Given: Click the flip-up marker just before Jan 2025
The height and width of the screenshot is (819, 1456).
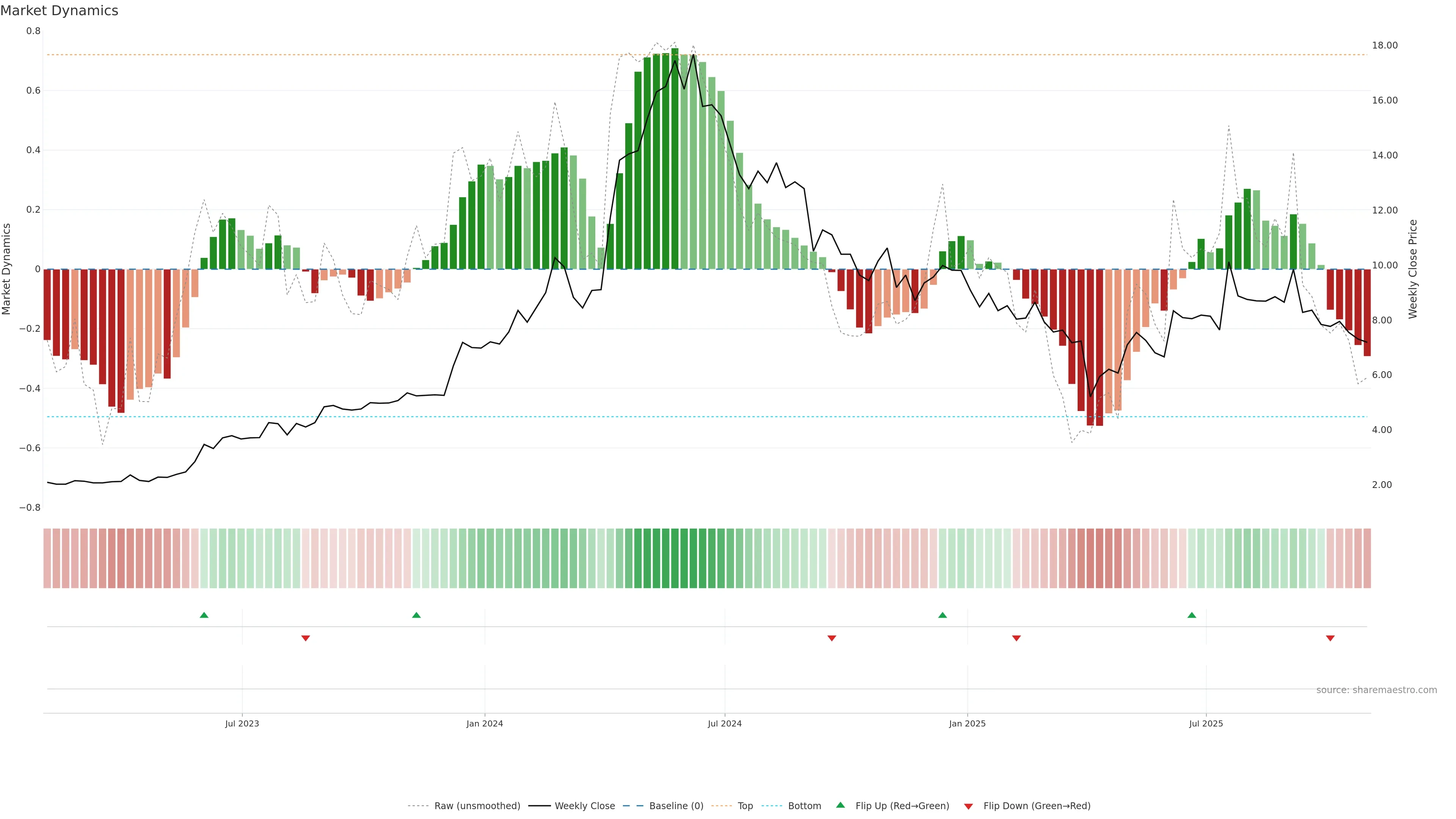Looking at the screenshot, I should [942, 615].
